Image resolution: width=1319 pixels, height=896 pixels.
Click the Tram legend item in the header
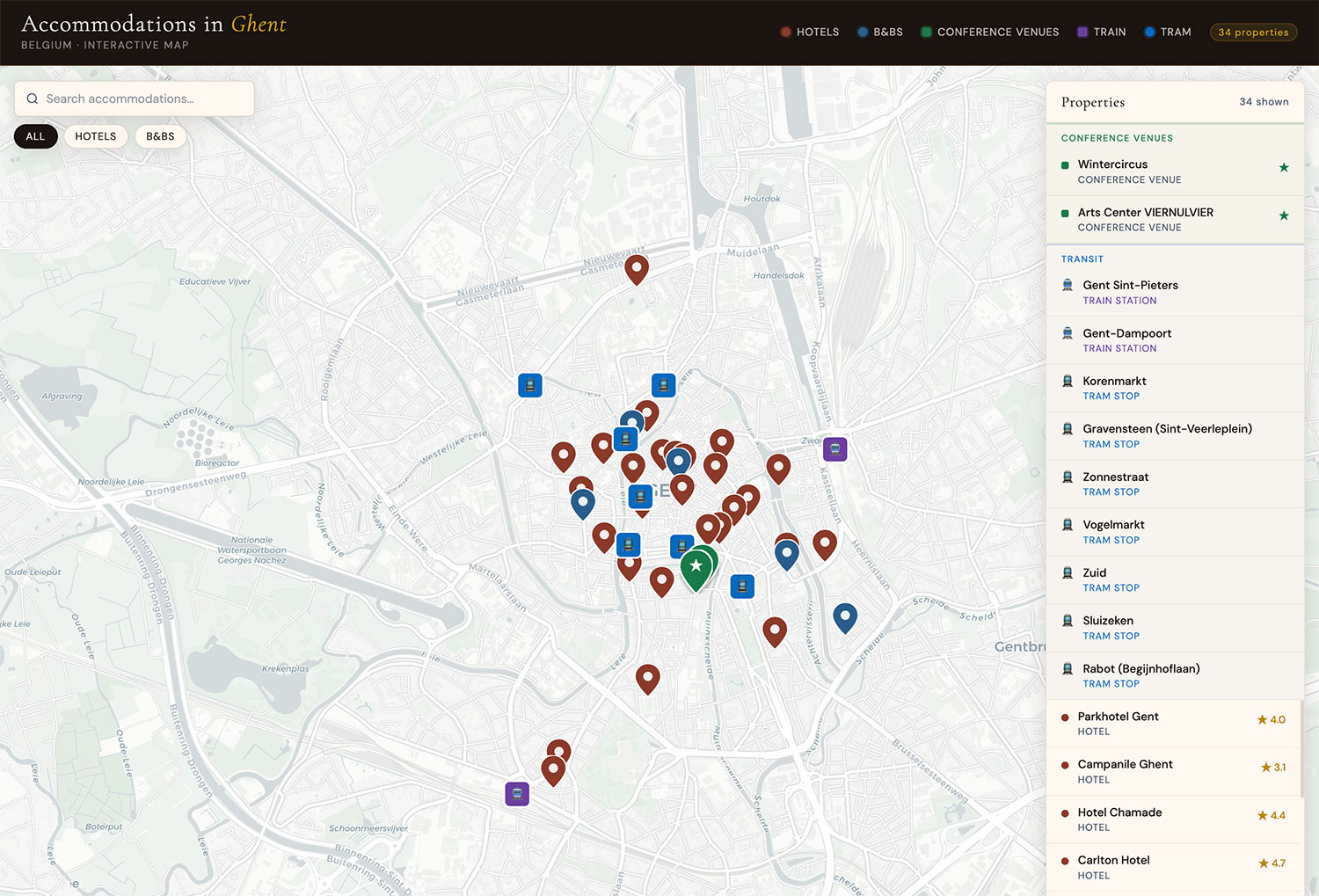[x=1167, y=33]
